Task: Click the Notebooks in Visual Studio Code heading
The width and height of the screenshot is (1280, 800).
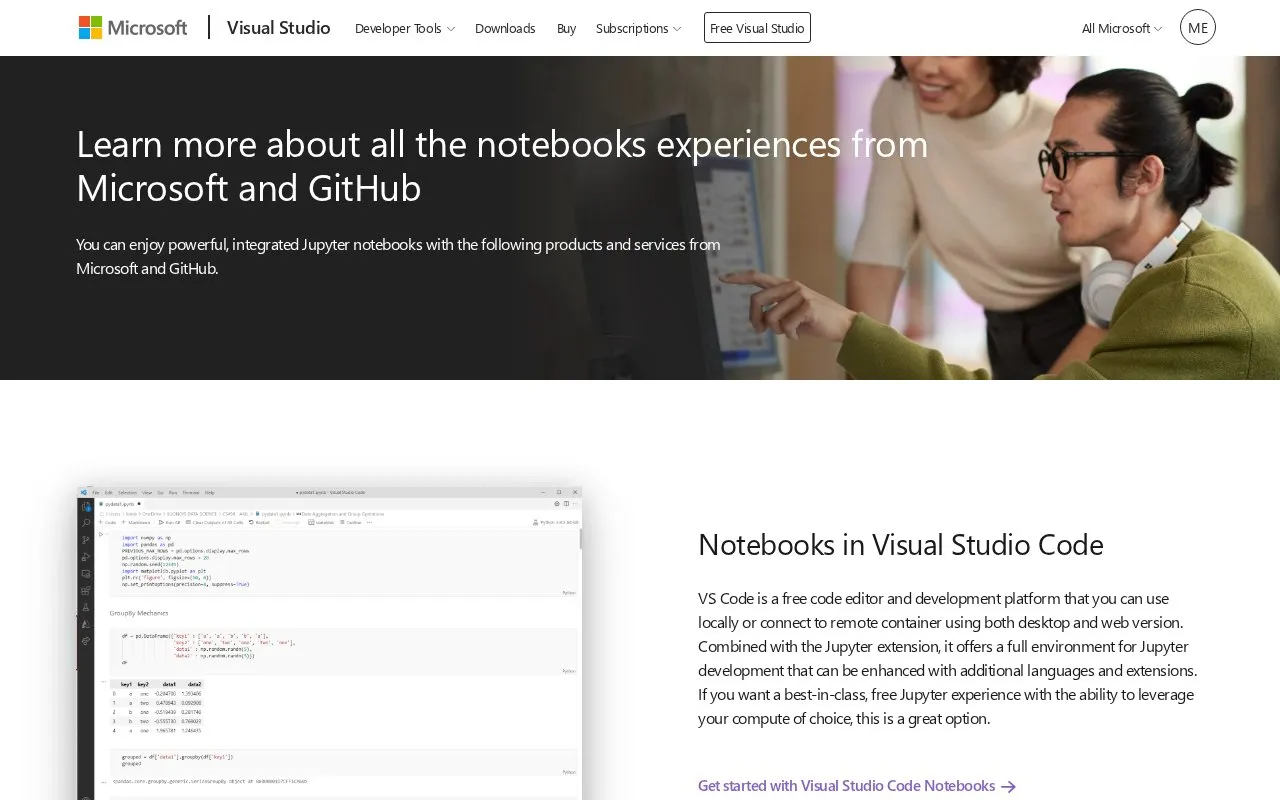Action: point(901,545)
